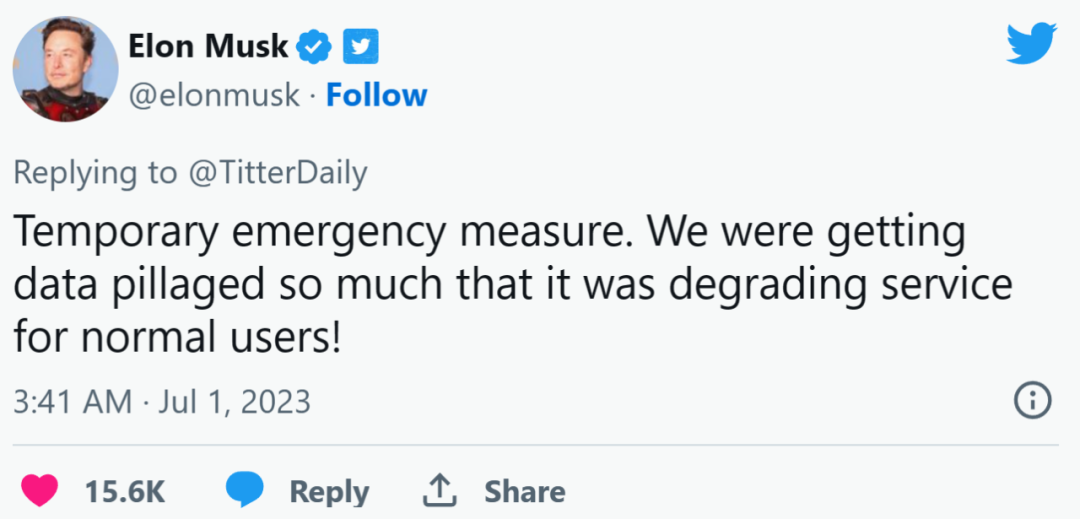Click the 'for normal users!' tweet line

(x=178, y=338)
